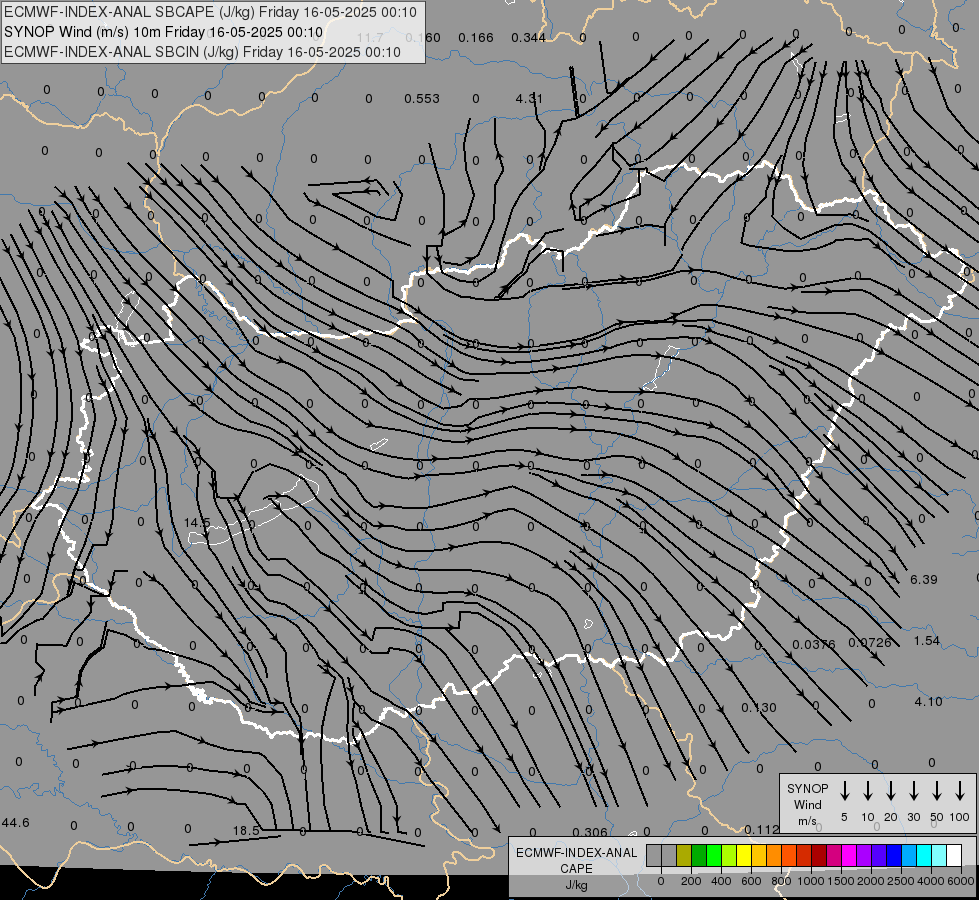Click the 1000 tick label on CAPE scale

point(811,881)
